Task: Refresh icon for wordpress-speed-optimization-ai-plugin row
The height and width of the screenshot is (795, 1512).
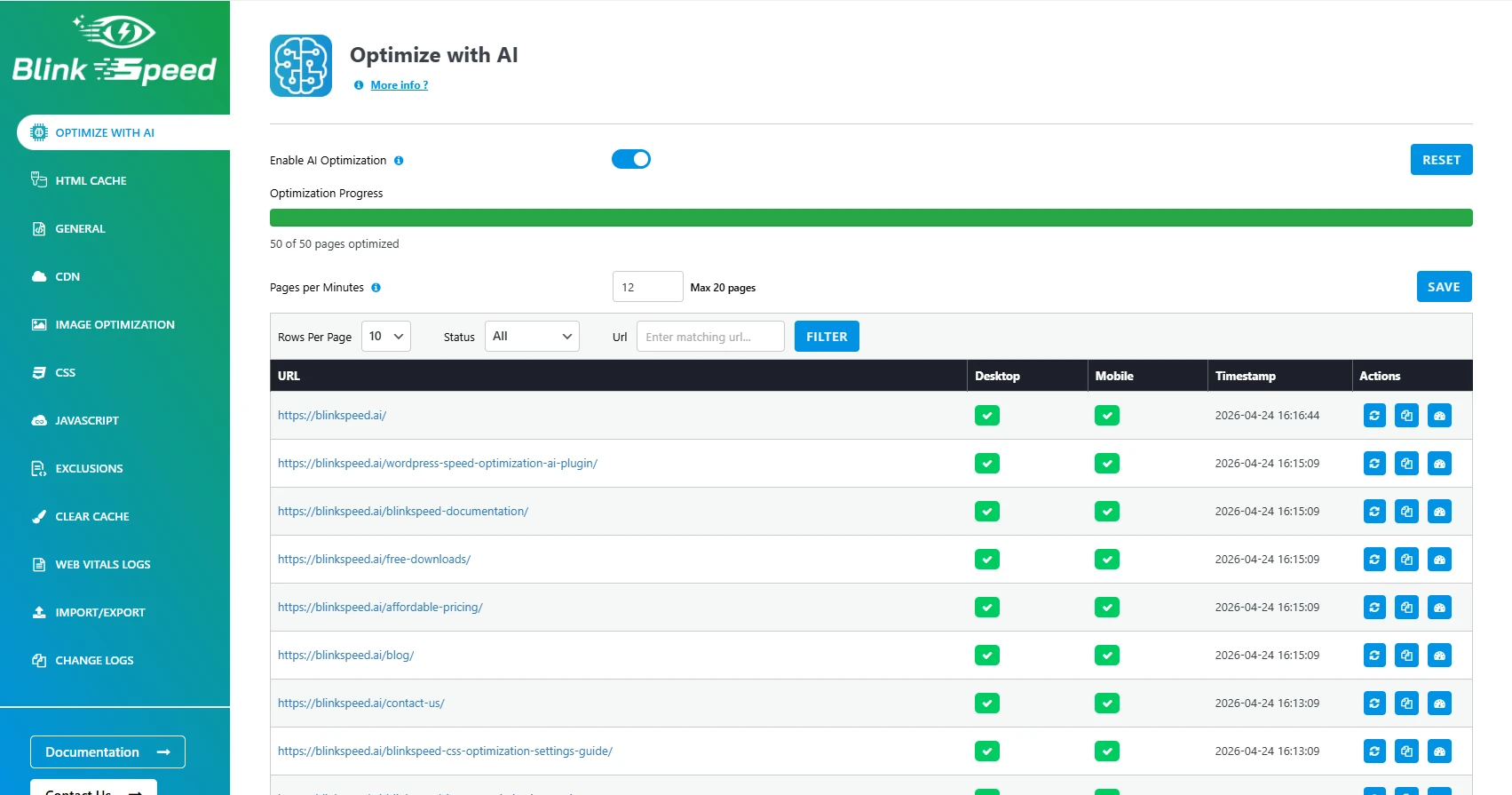Action: pos(1374,464)
